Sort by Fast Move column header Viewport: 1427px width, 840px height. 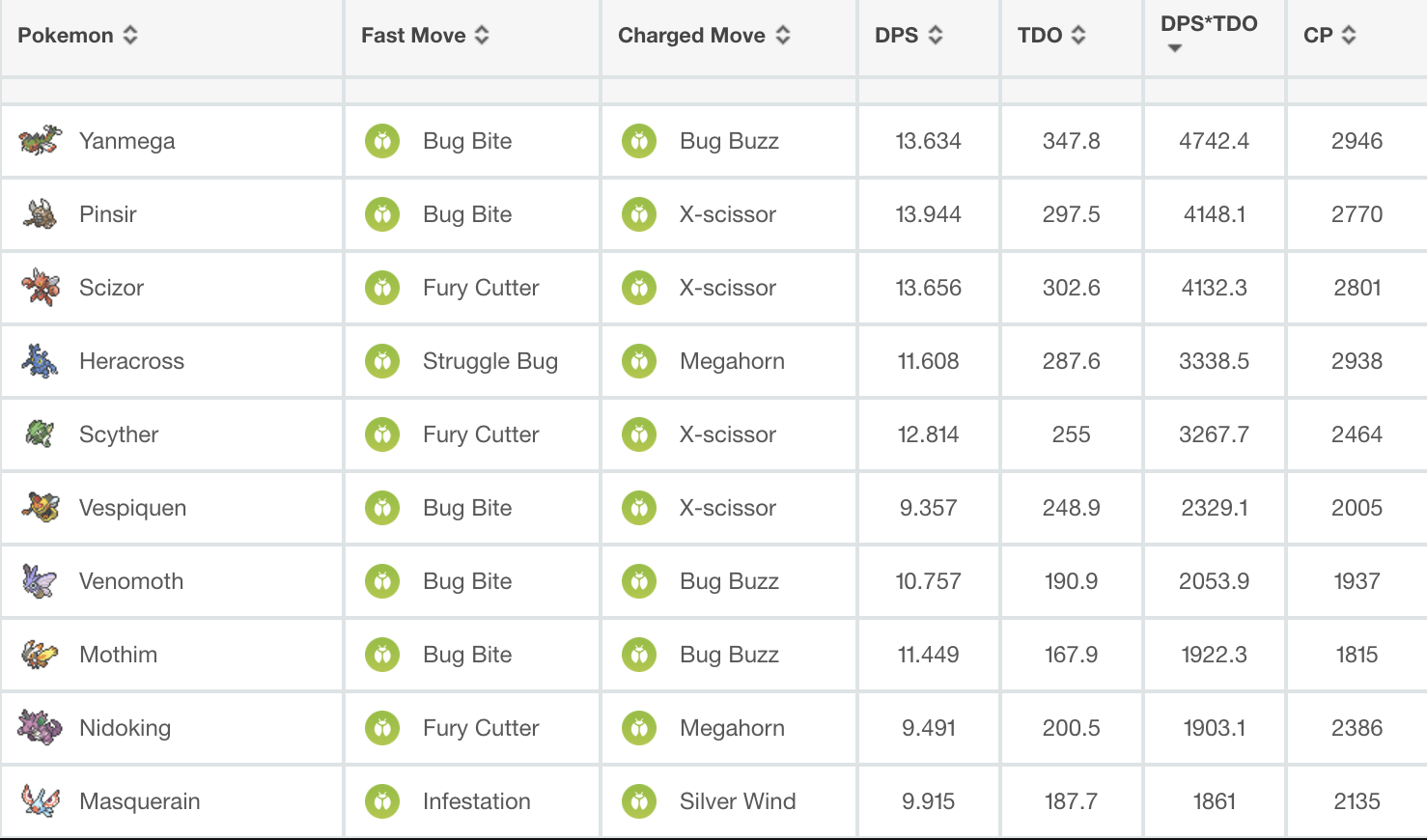pyautogui.click(x=425, y=36)
